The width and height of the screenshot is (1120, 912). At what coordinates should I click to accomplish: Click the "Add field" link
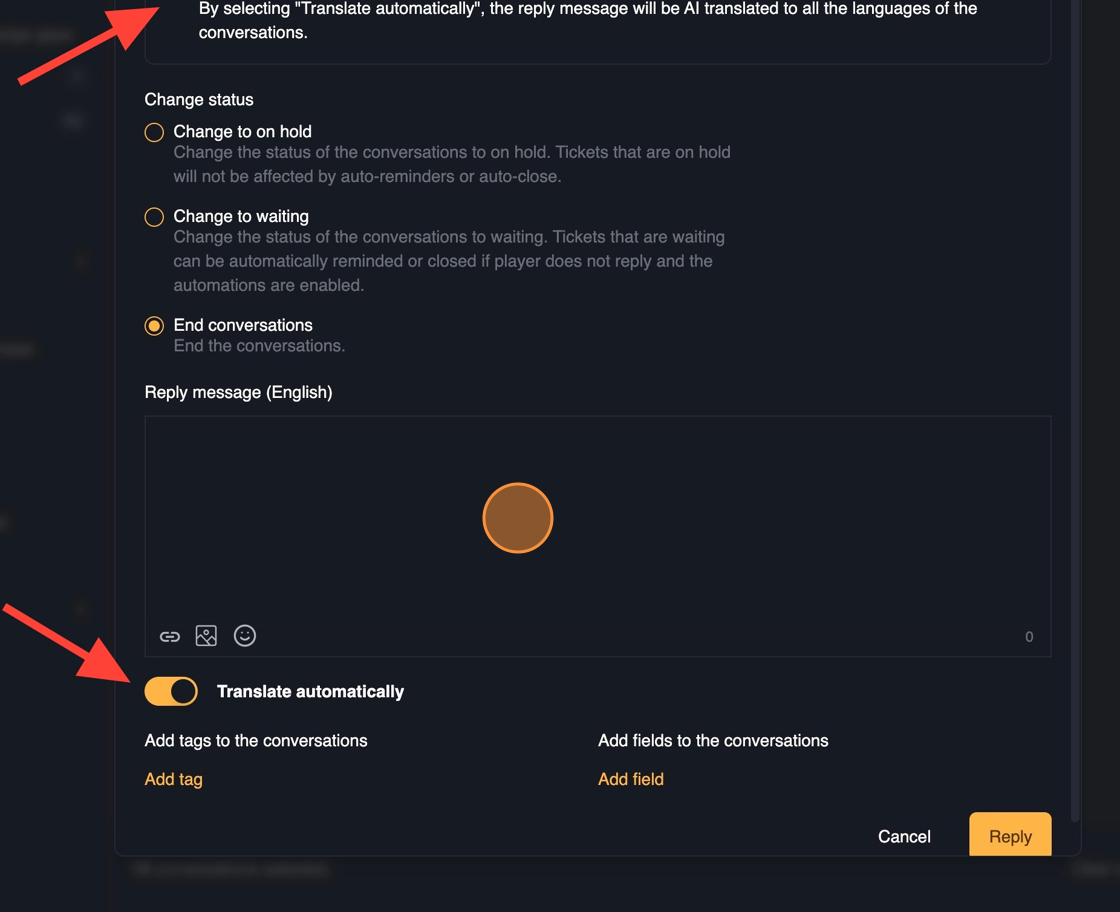630,779
